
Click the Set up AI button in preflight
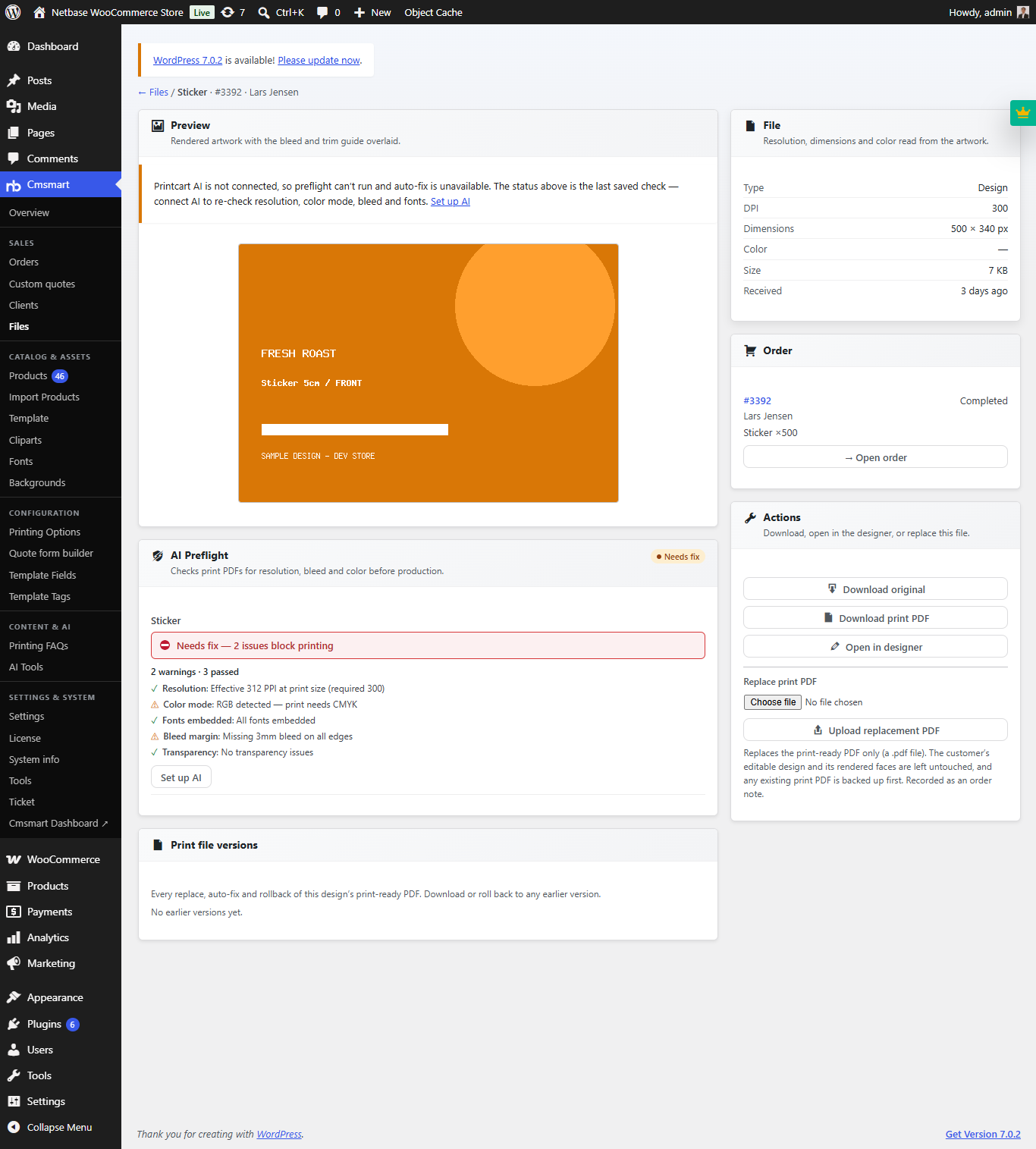coord(181,777)
